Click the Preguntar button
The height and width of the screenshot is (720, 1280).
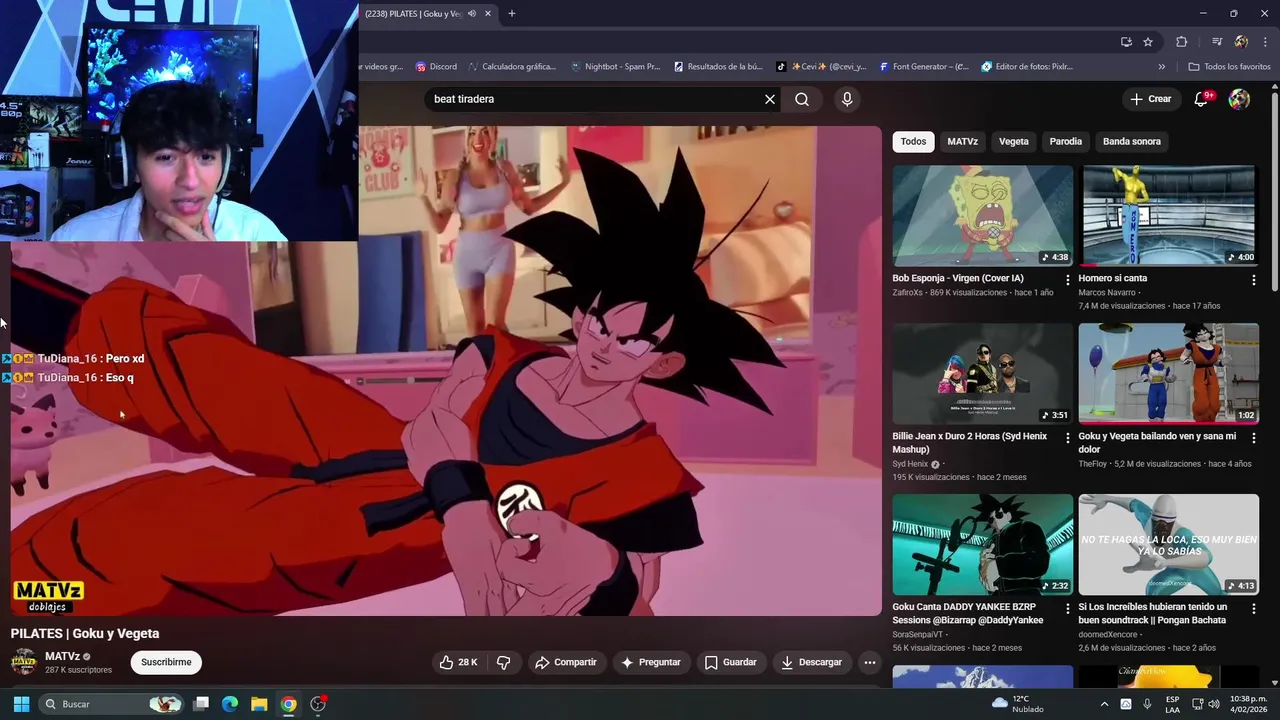tap(650, 662)
